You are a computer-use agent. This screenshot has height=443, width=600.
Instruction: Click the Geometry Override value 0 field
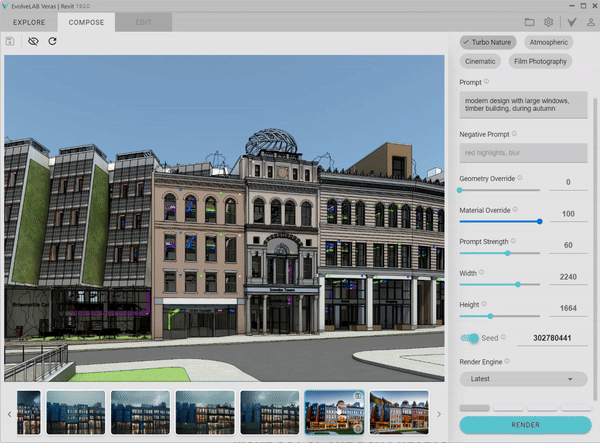(x=568, y=182)
